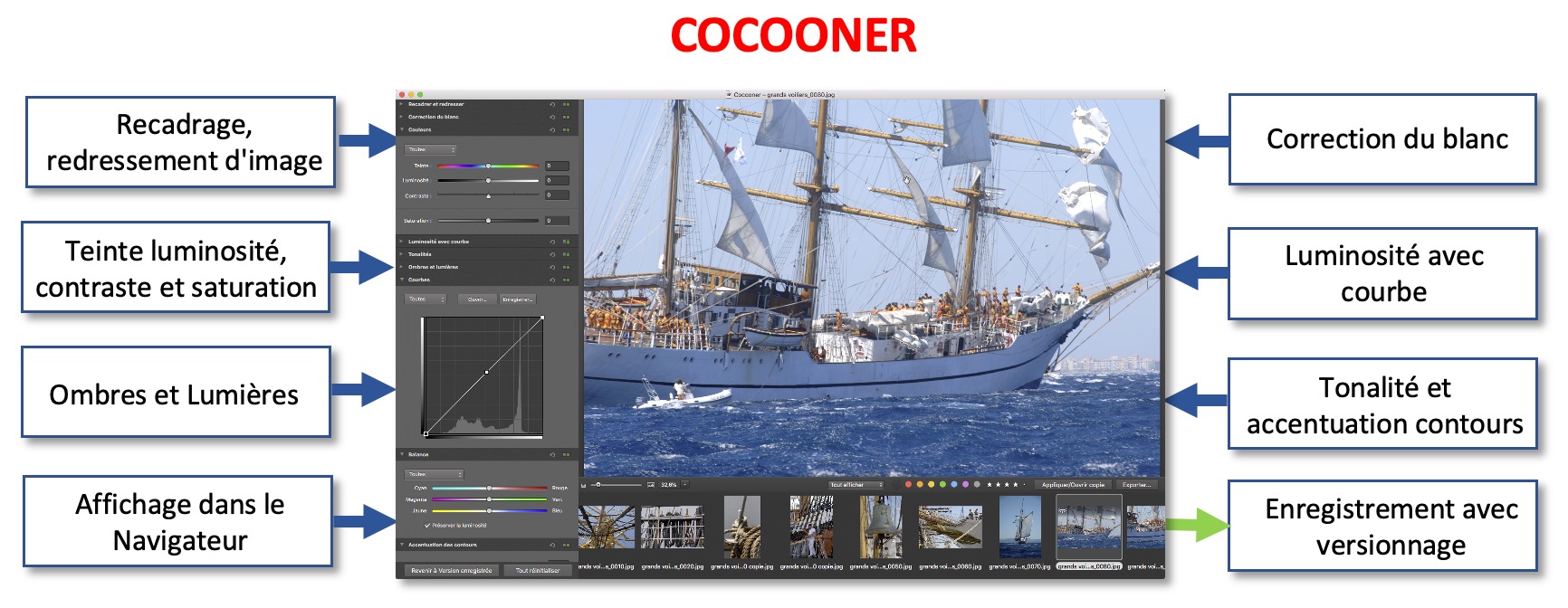Click the Teinte value input field
Image resolution: width=1568 pixels, height=608 pixels.
[x=557, y=166]
